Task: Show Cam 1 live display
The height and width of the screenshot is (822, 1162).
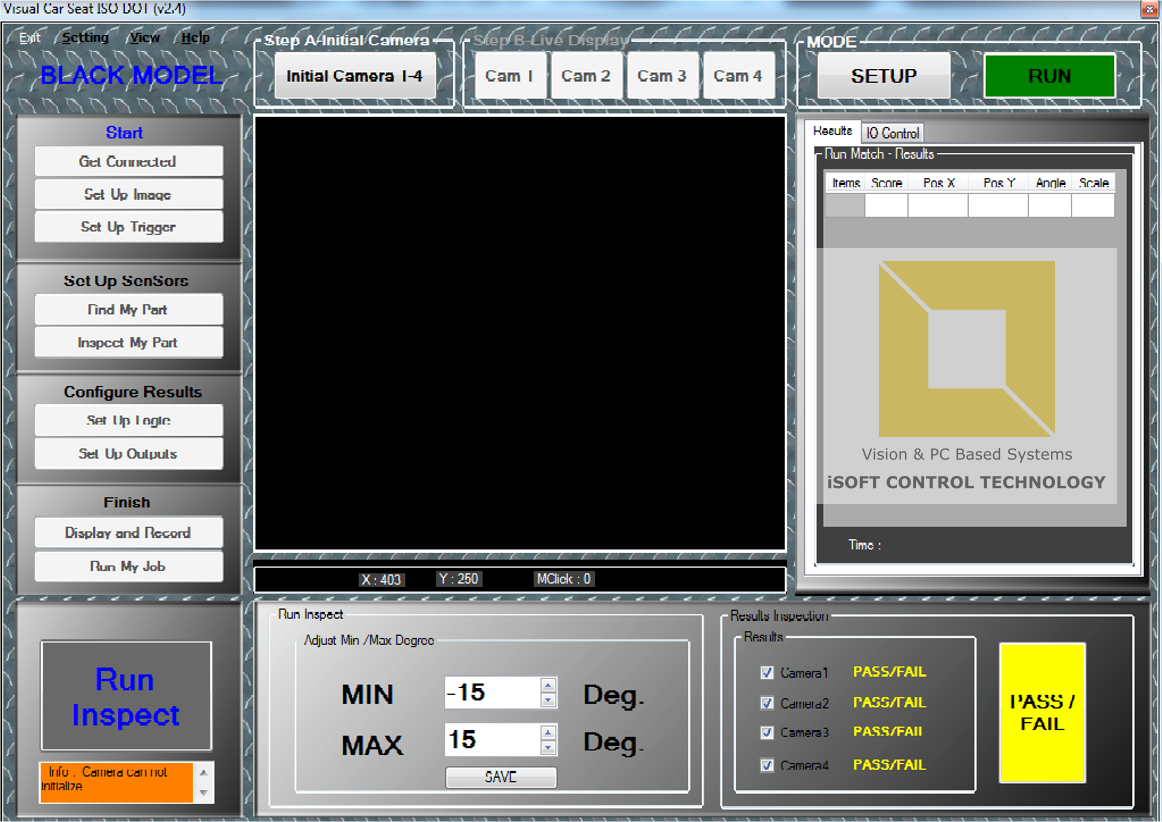Action: (x=510, y=75)
